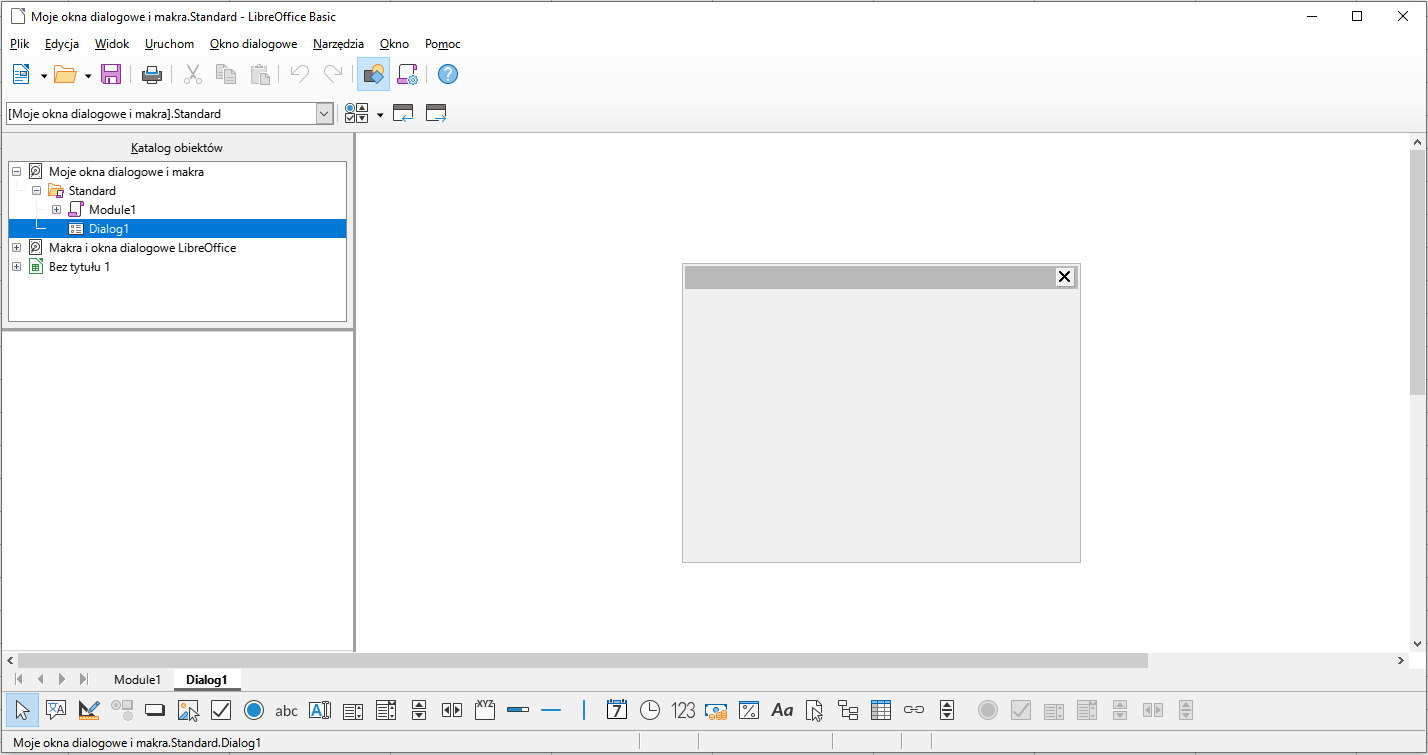Select the List Box control tool

click(x=353, y=711)
